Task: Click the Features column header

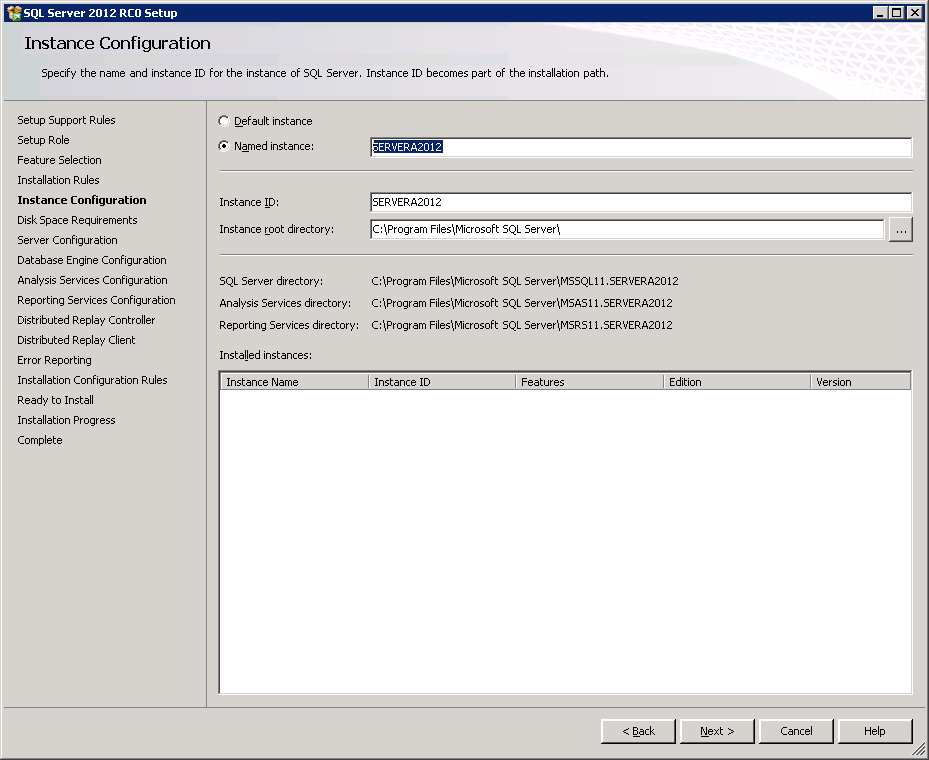Action: click(588, 382)
